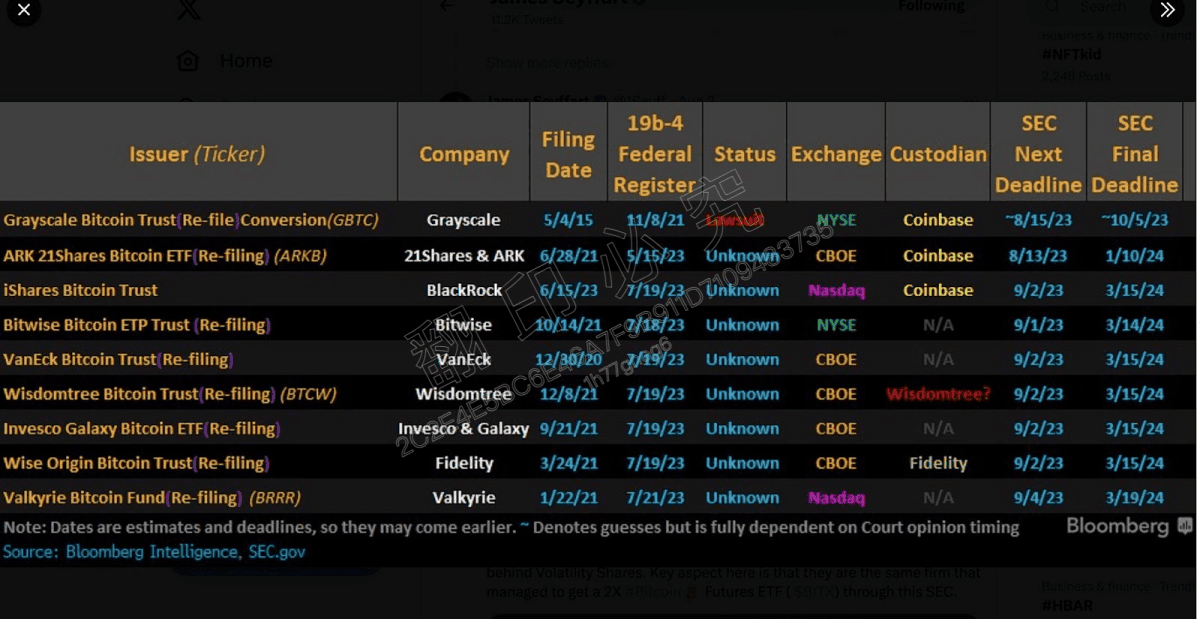Open the Home label in background navigation
This screenshot has height=619, width=1200.
[x=246, y=61]
